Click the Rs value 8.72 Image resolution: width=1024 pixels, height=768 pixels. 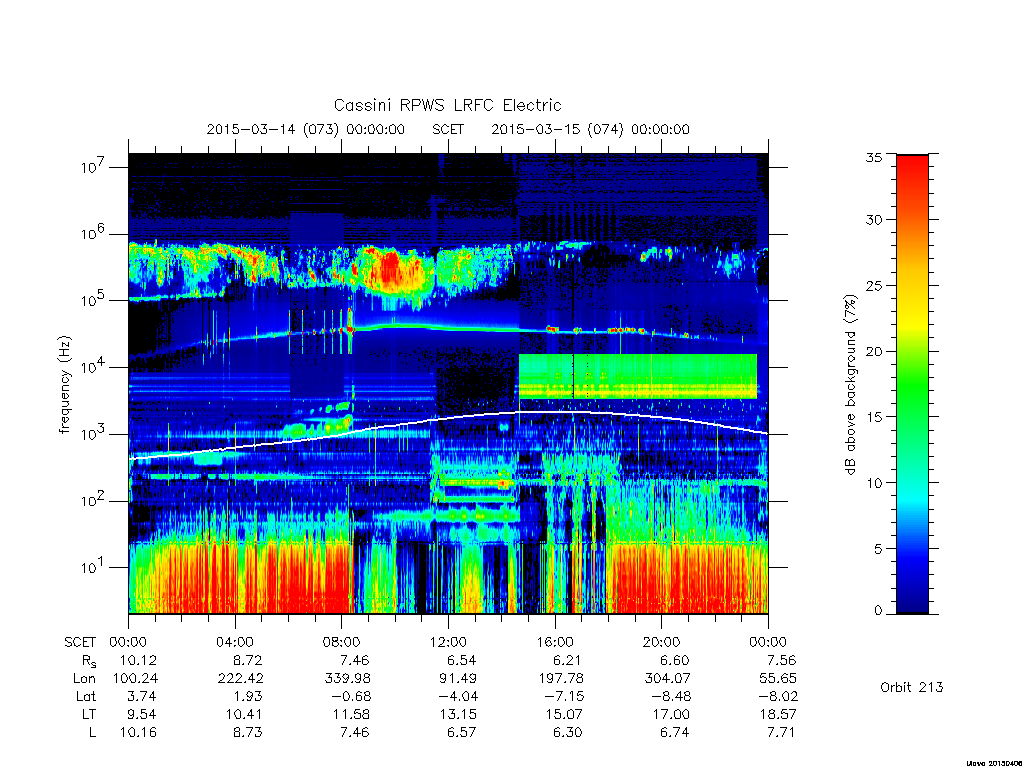point(248,660)
